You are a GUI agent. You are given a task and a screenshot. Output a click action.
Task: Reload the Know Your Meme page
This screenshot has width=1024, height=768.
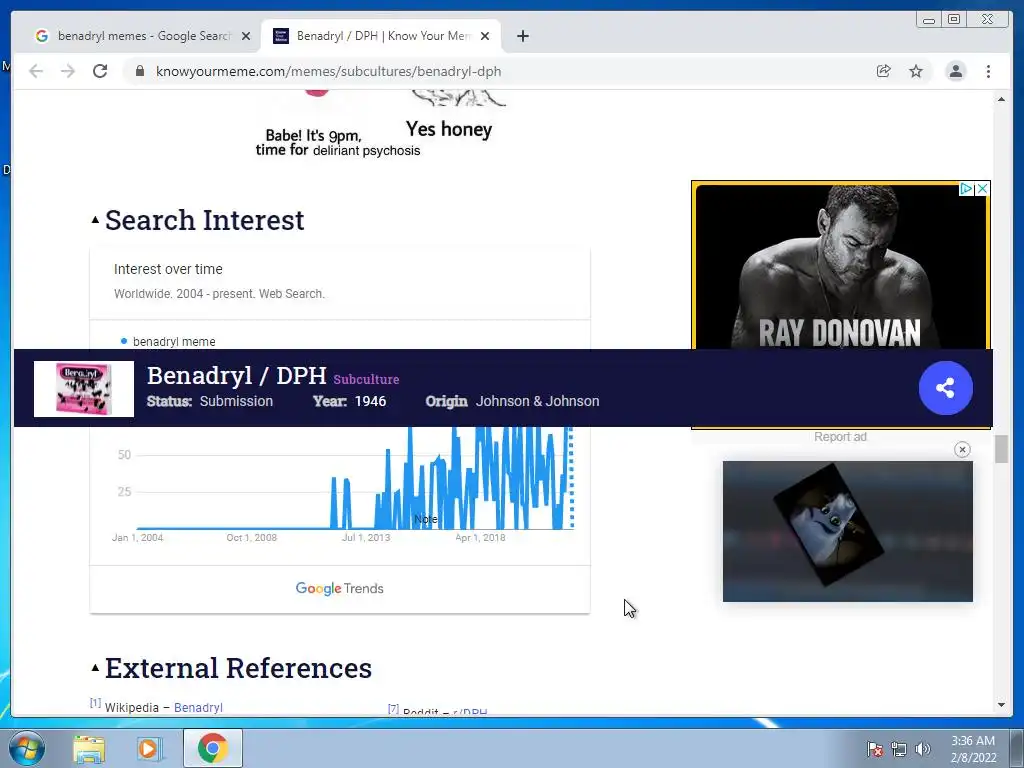click(100, 71)
